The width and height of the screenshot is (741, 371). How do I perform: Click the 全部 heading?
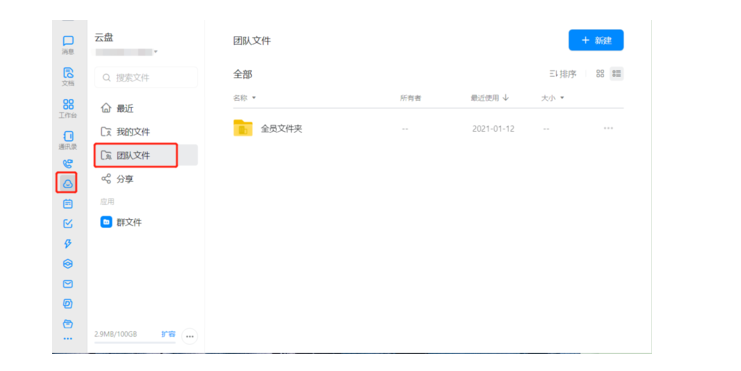click(x=242, y=74)
